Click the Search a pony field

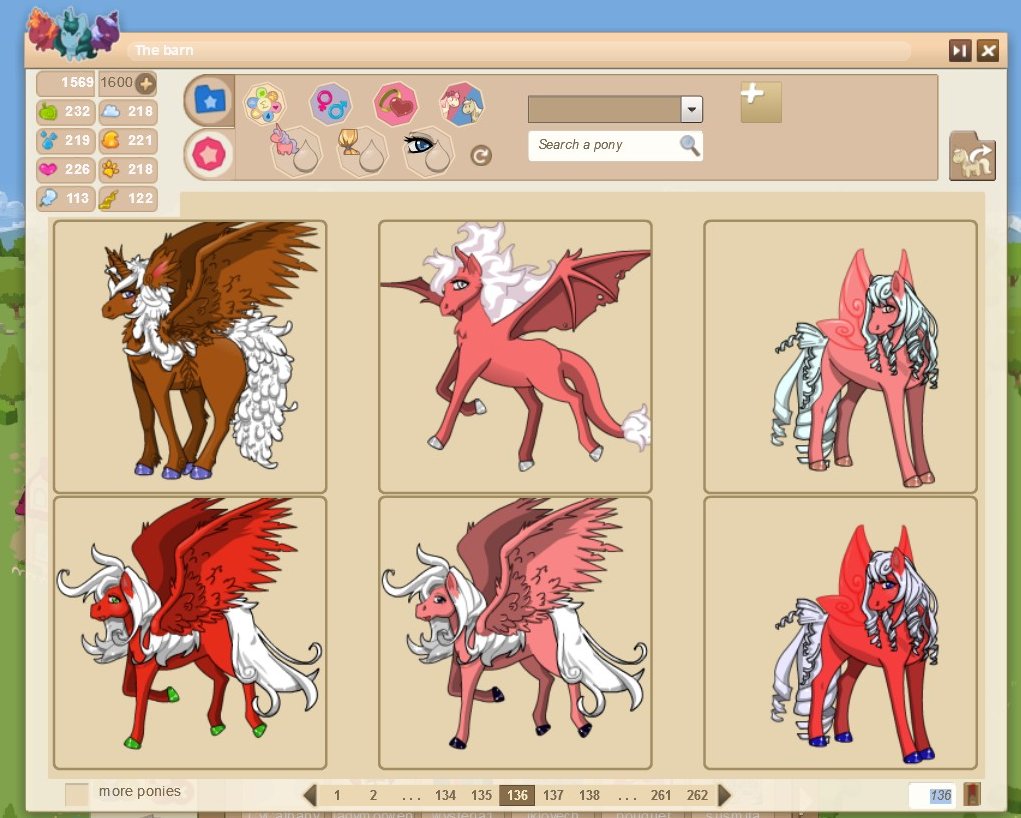click(x=615, y=145)
